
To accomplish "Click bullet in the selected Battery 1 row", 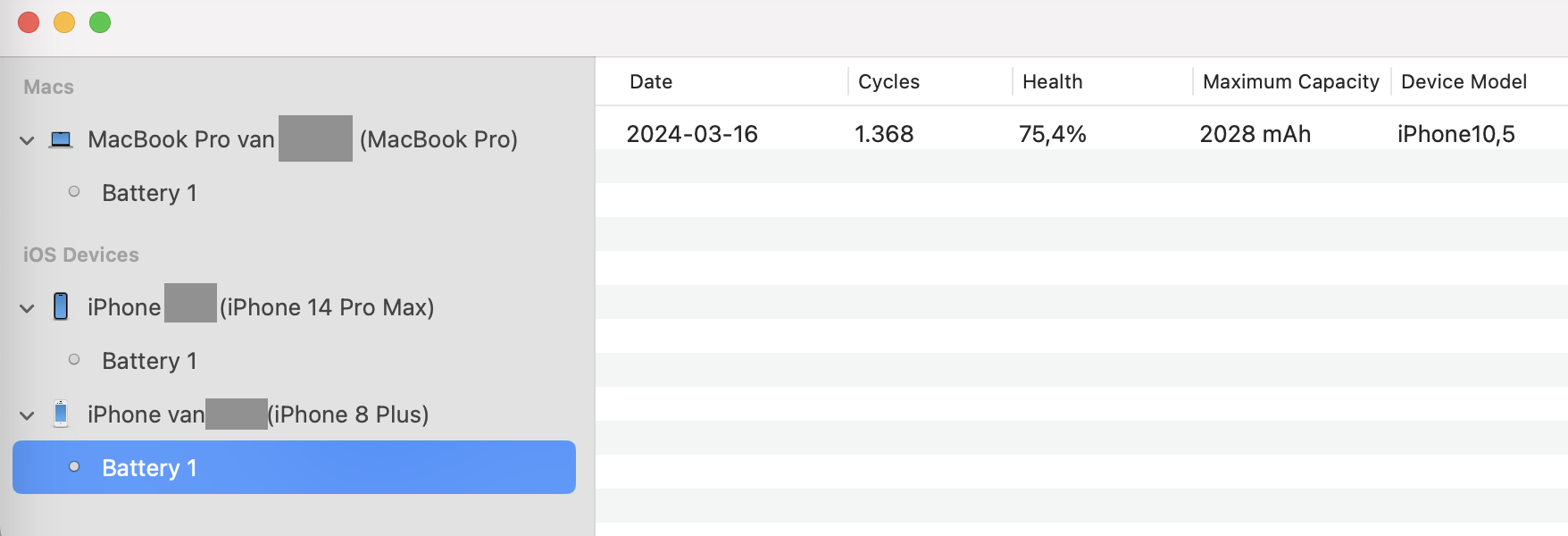I will 74,466.
